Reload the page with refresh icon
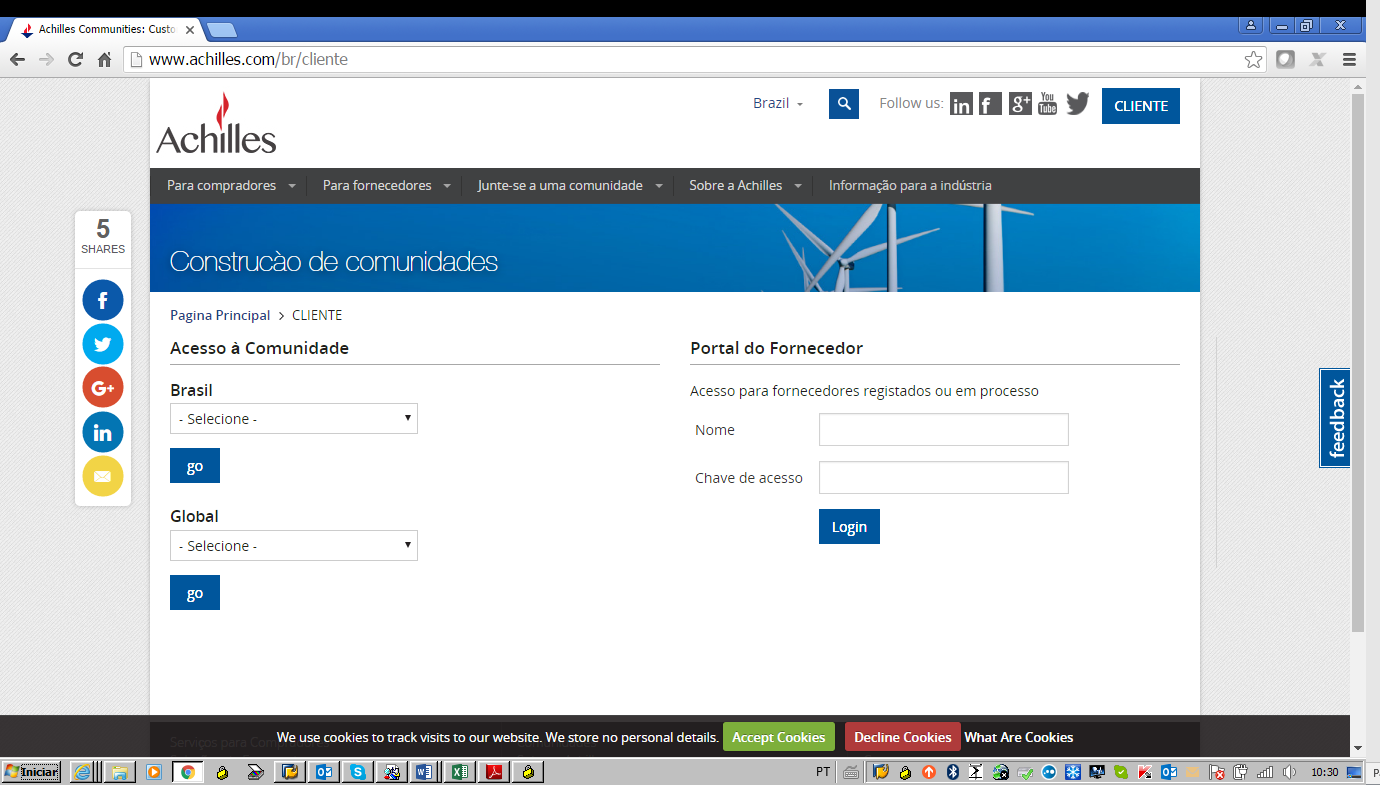The image size is (1380, 785). click(x=75, y=60)
